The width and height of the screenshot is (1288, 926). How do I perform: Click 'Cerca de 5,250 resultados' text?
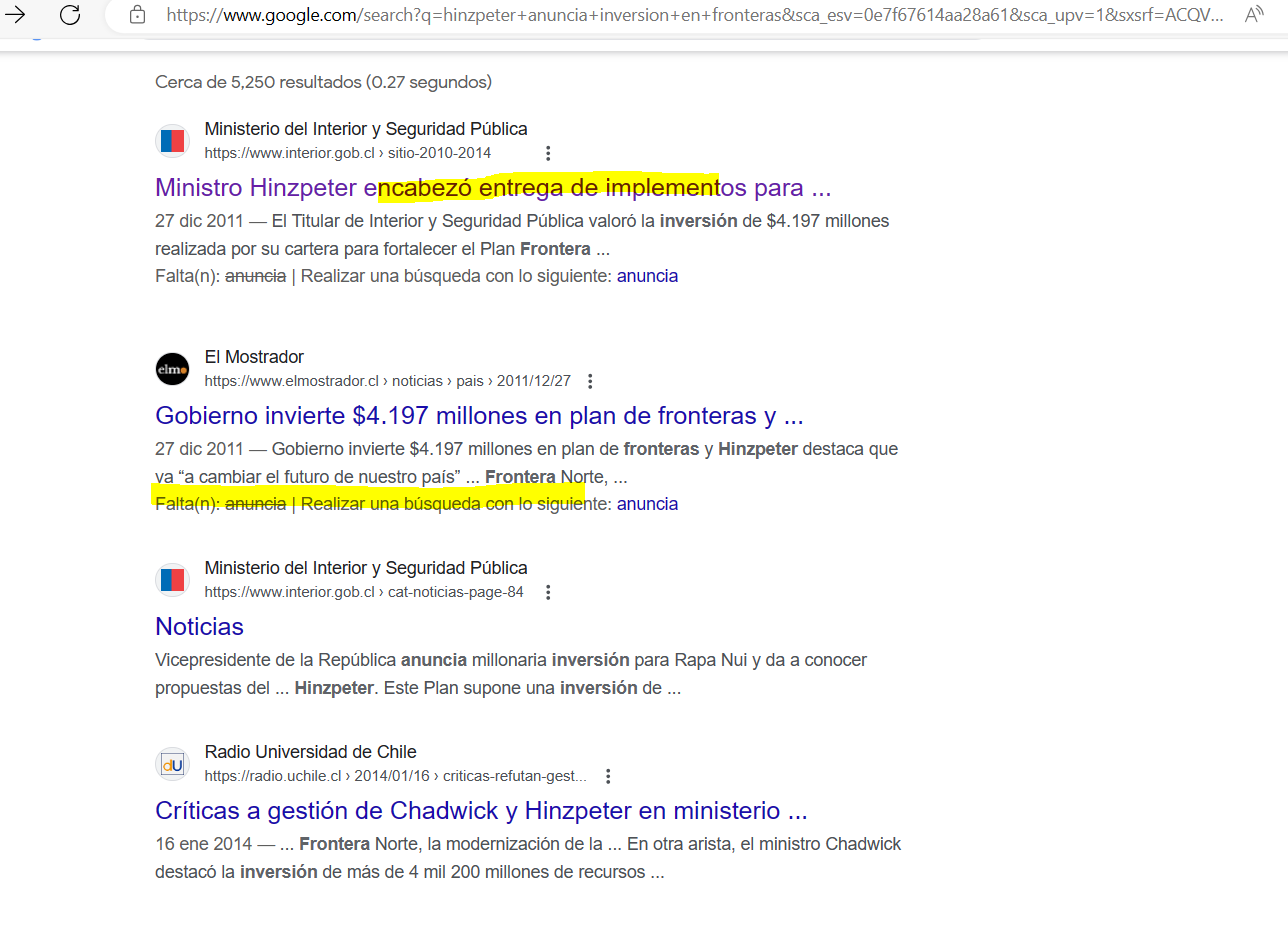[323, 82]
